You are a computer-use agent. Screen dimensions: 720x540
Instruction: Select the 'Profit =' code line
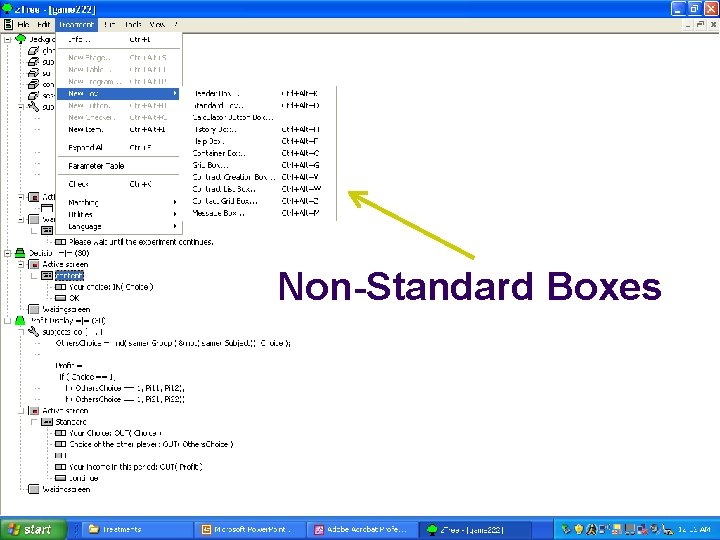pyautogui.click(x=69, y=366)
